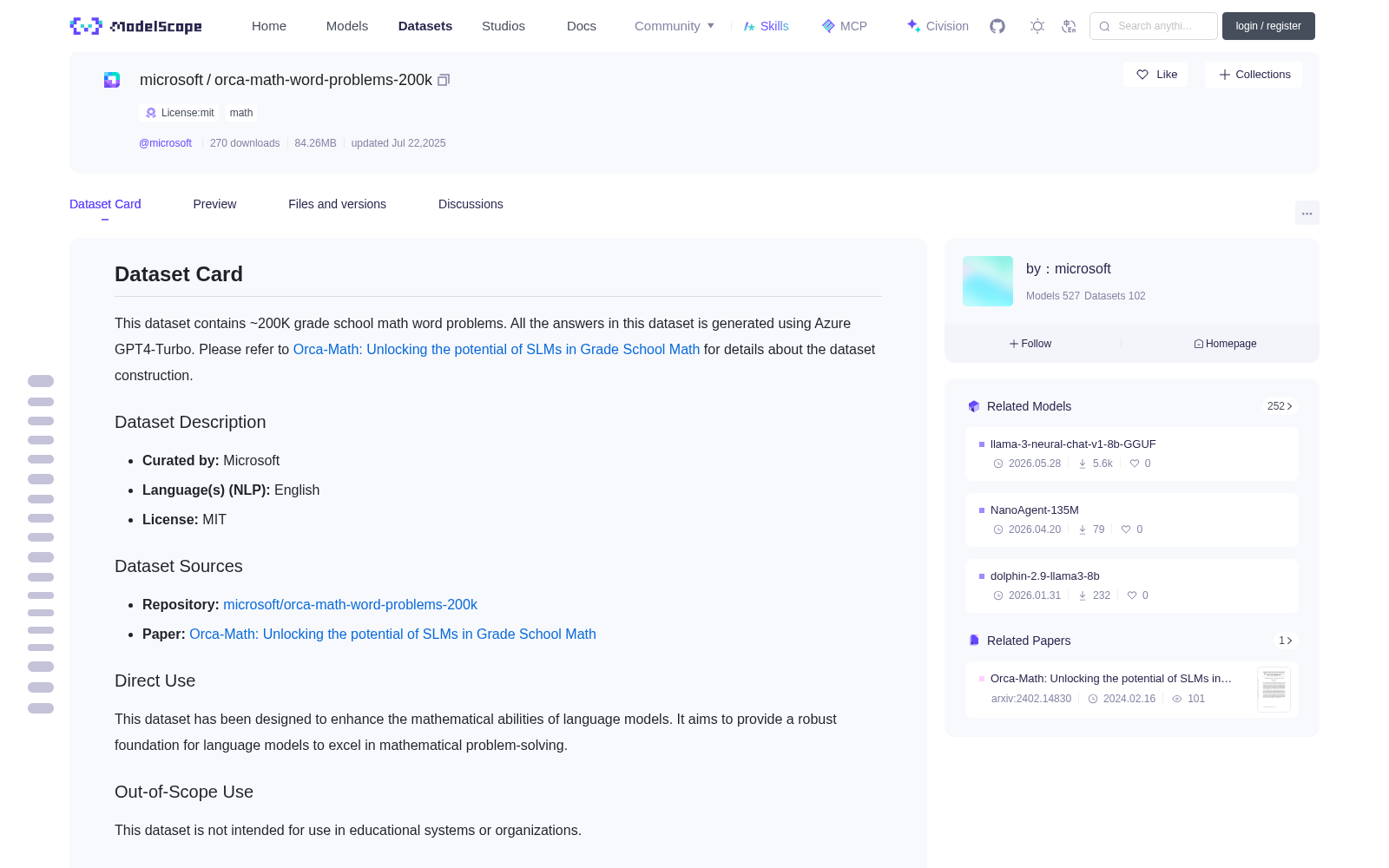Open the Datasets navigation item

425,26
